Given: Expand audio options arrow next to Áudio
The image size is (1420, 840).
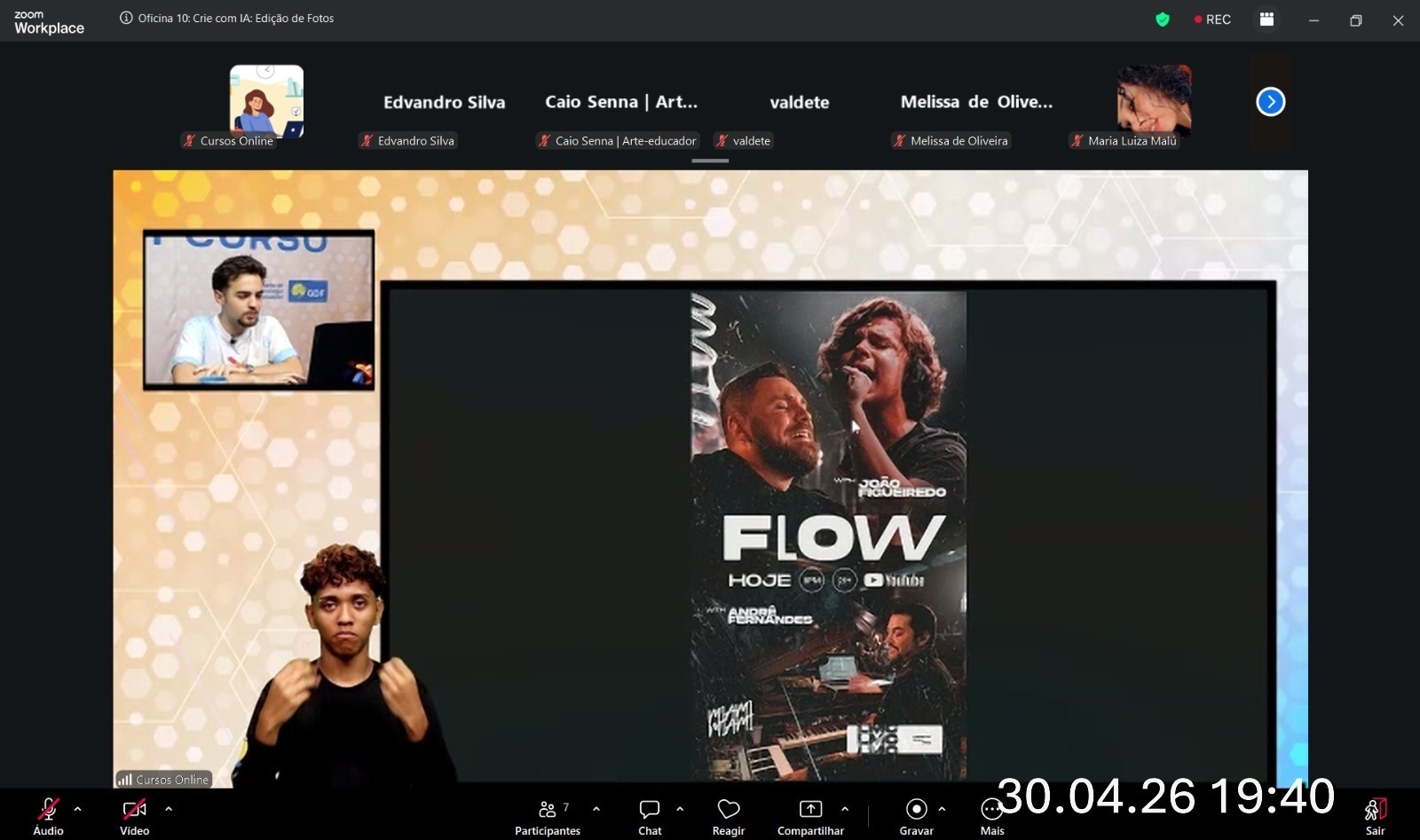Looking at the screenshot, I should pos(78,809).
